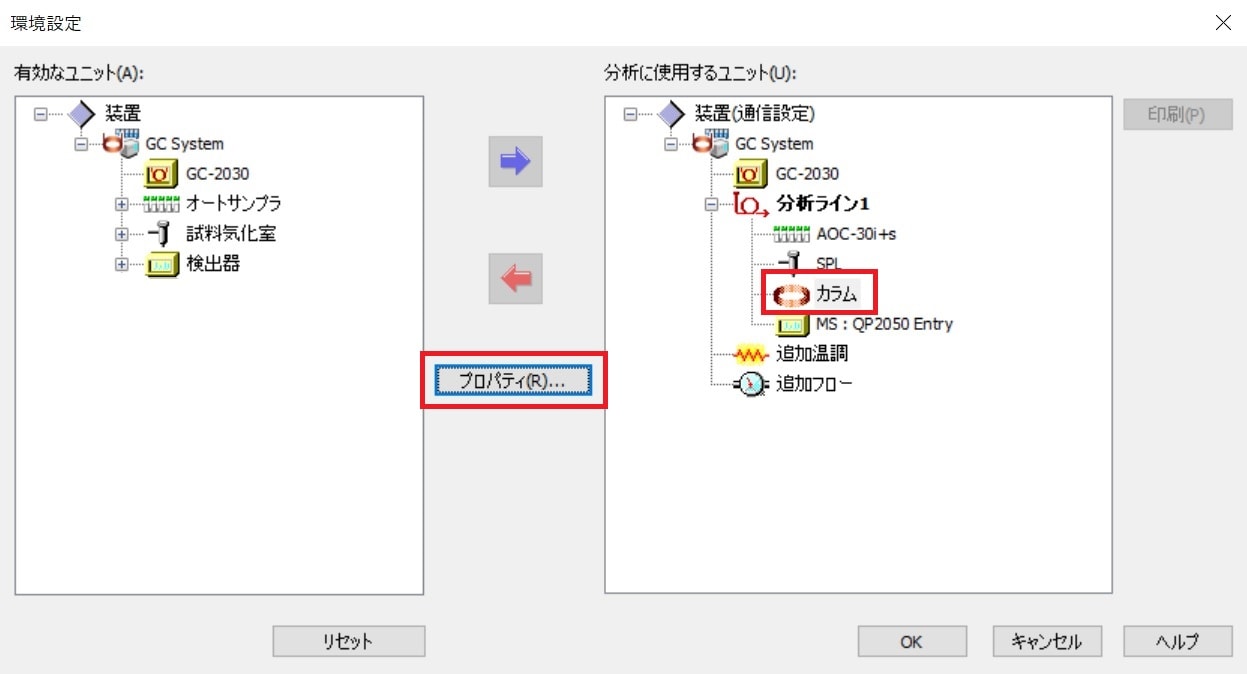Image resolution: width=1247 pixels, height=674 pixels.
Task: Collapse GC System in the right tree
Action: pyautogui.click(x=671, y=144)
